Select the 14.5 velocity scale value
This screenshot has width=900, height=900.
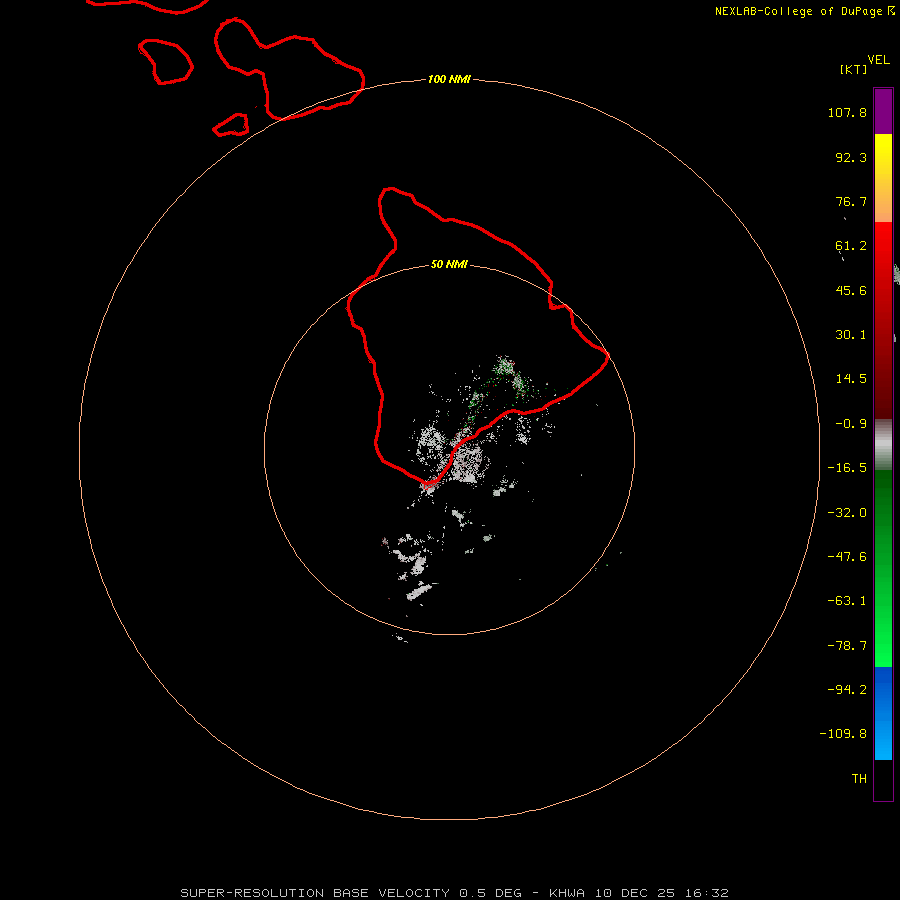pos(851,379)
